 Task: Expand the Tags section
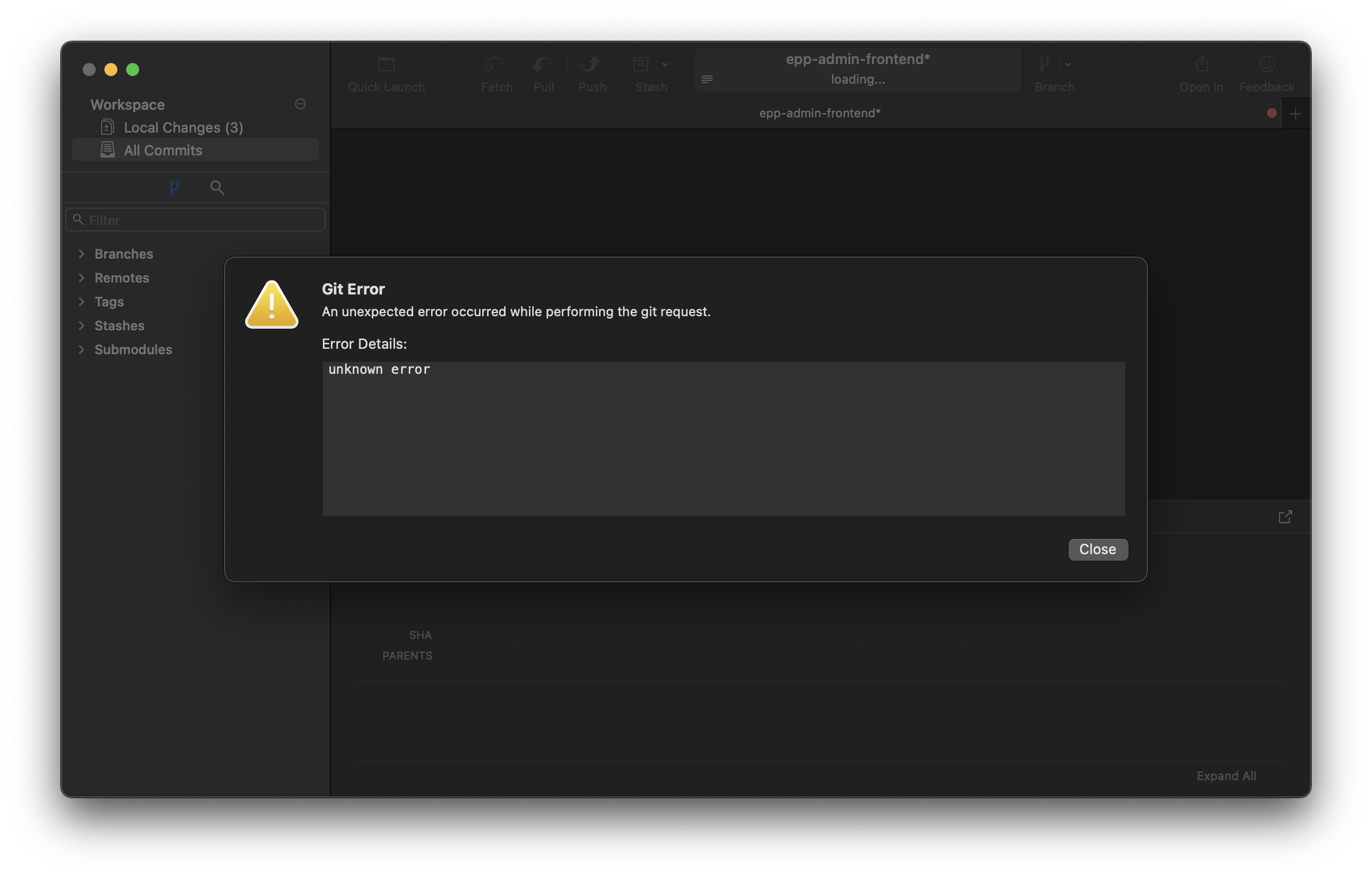point(82,302)
